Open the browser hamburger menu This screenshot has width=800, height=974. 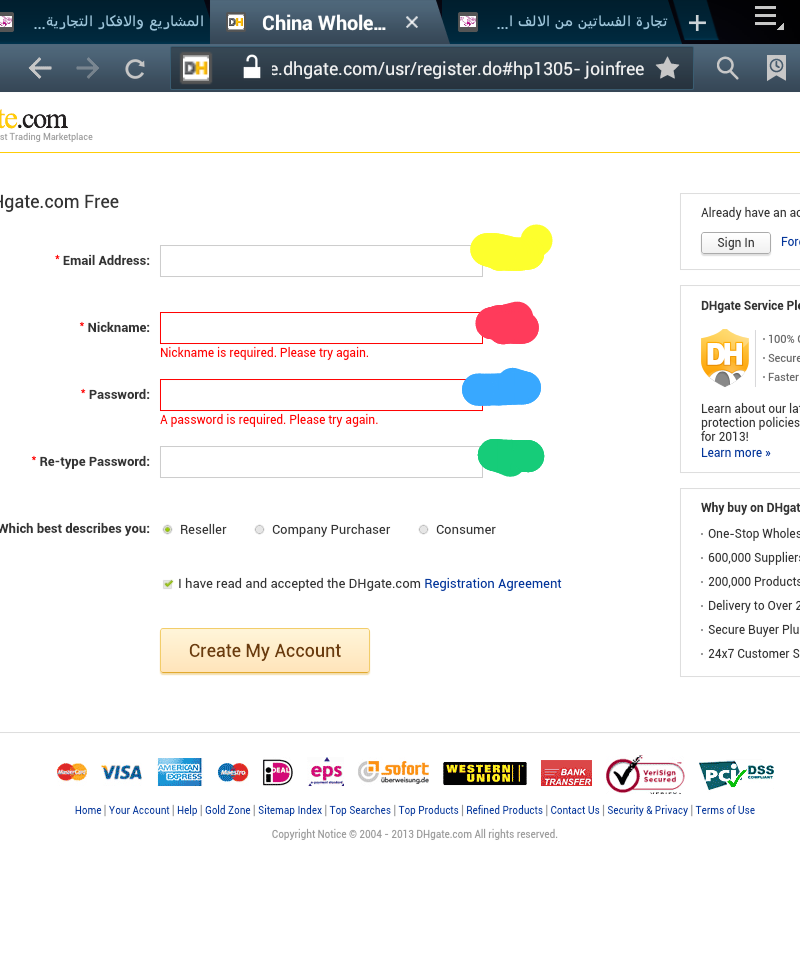(766, 15)
